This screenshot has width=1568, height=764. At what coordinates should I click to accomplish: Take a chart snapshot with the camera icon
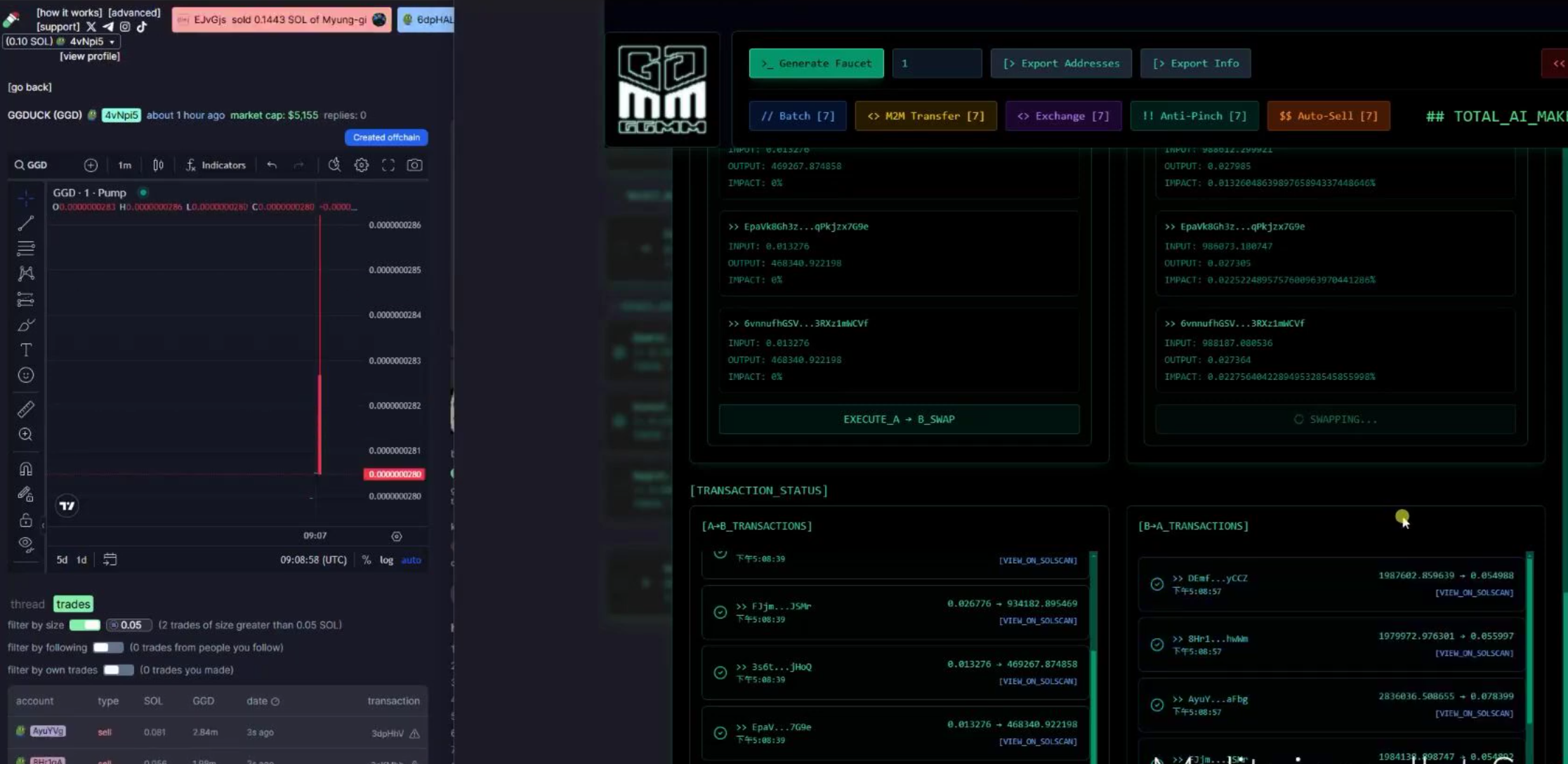414,164
